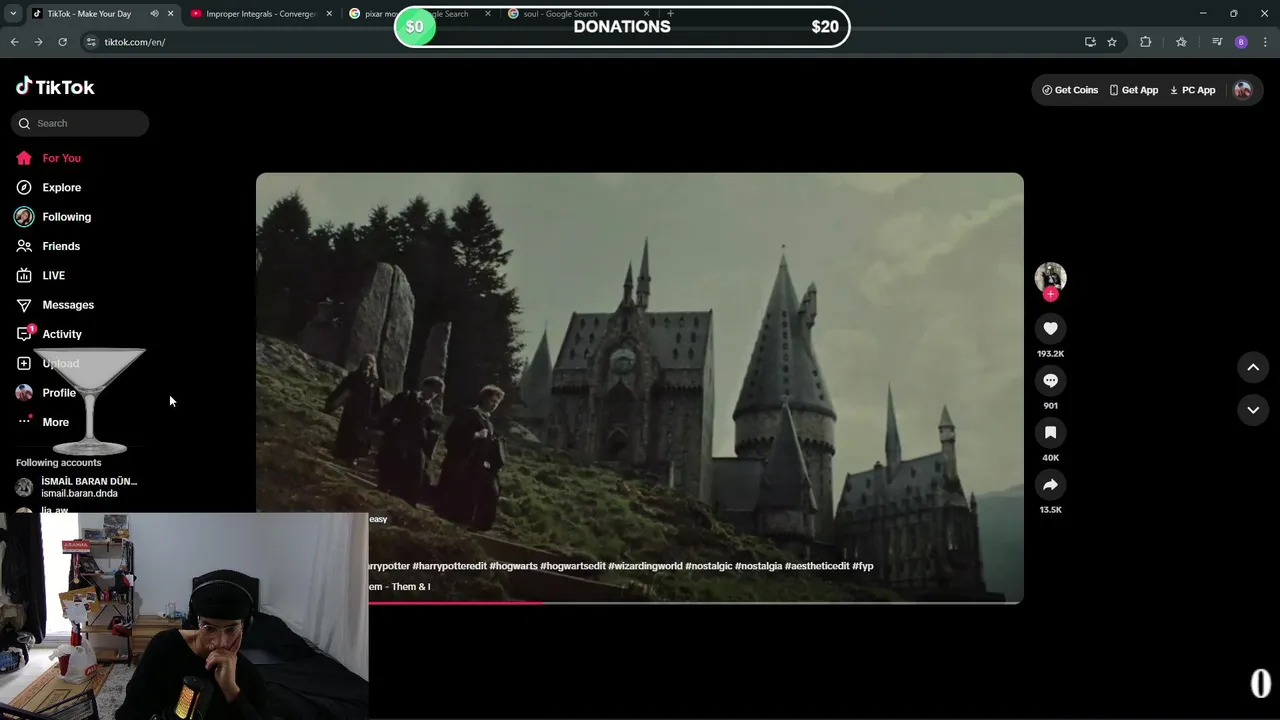The image size is (1280, 720).
Task: Click the #wizardingworld hashtag
Action: [645, 566]
